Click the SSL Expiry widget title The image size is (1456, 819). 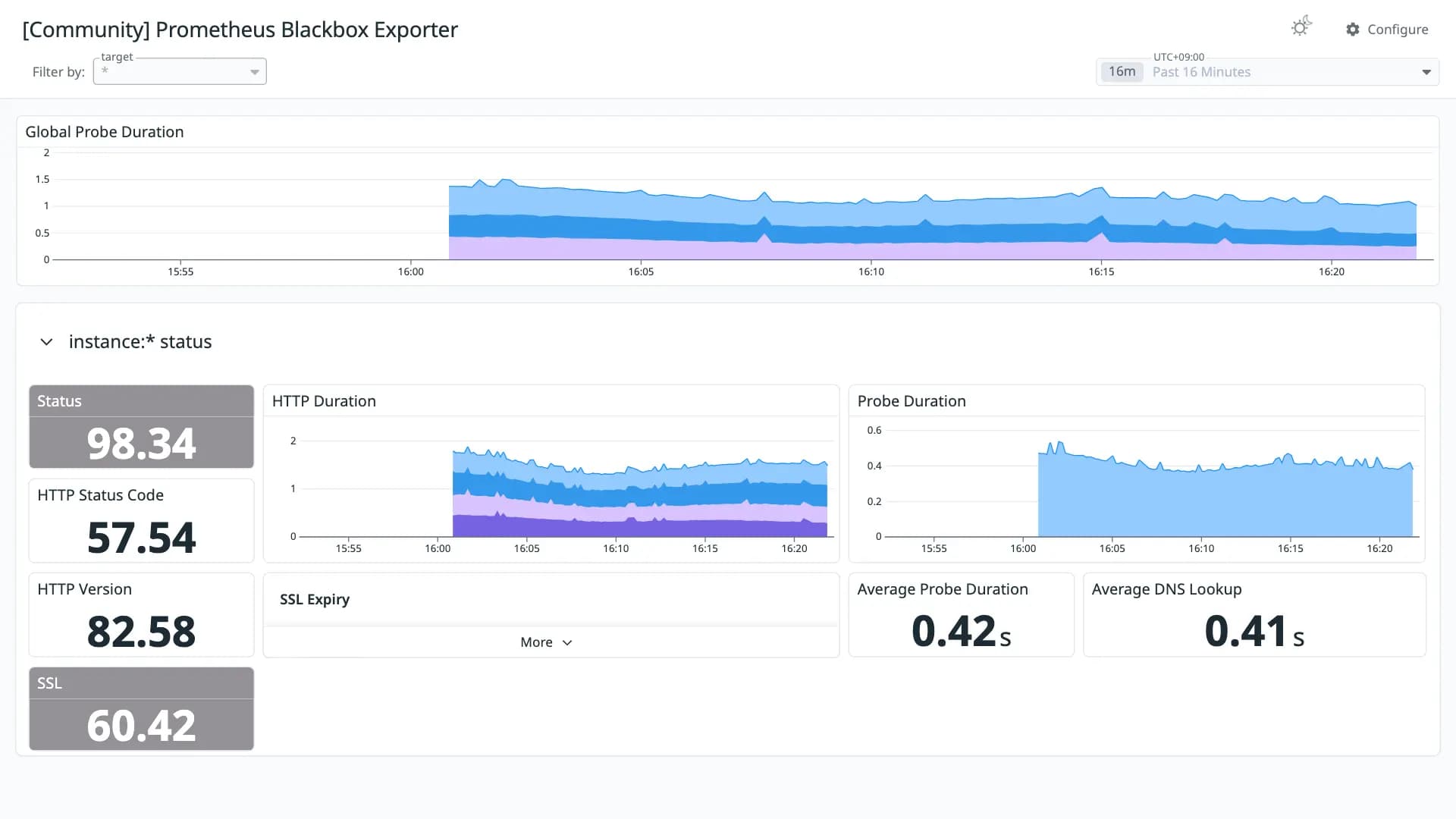tap(315, 599)
